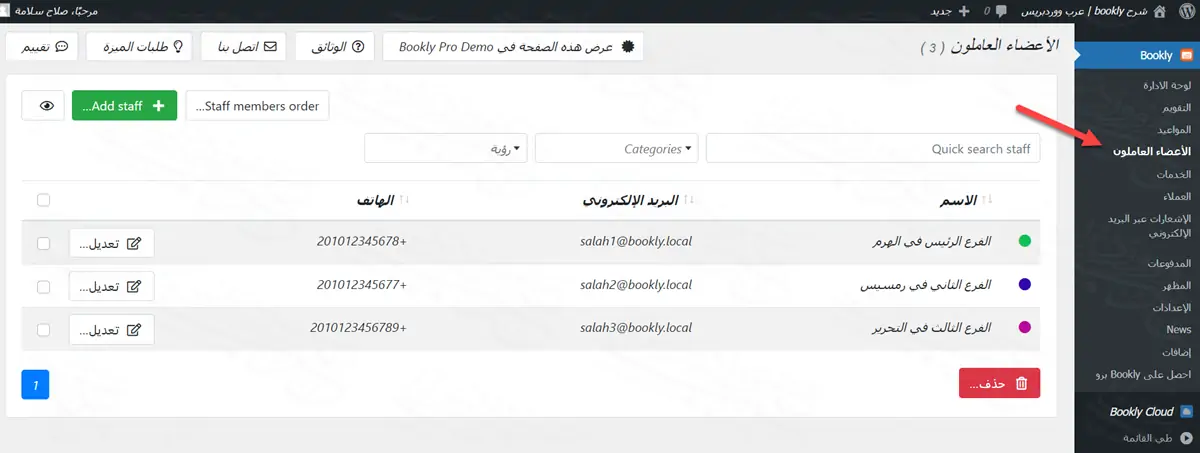1200x453 pixels.
Task: Open the WordPress logo menu
Action: coord(1186,11)
